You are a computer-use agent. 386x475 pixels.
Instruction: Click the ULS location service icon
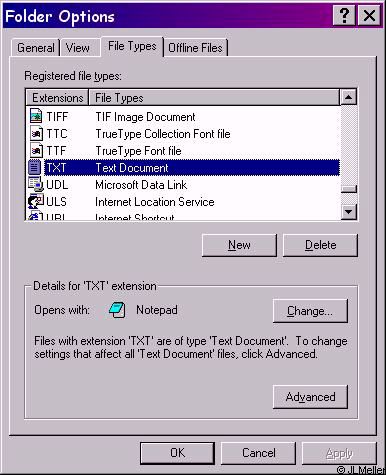pos(36,201)
